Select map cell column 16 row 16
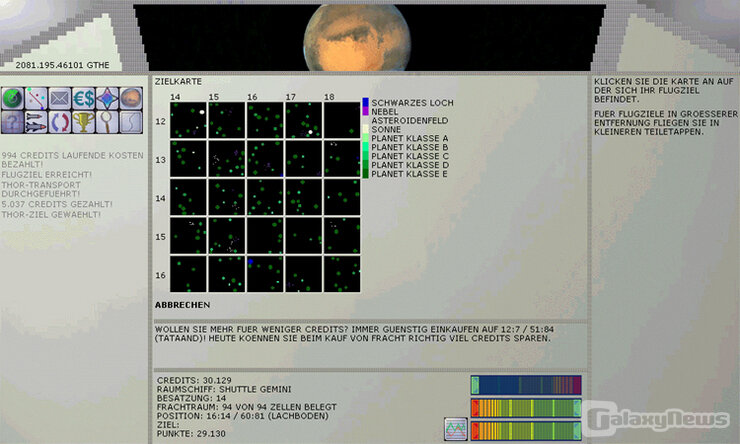Image resolution: width=740 pixels, height=444 pixels. pyautogui.click(x=265, y=274)
